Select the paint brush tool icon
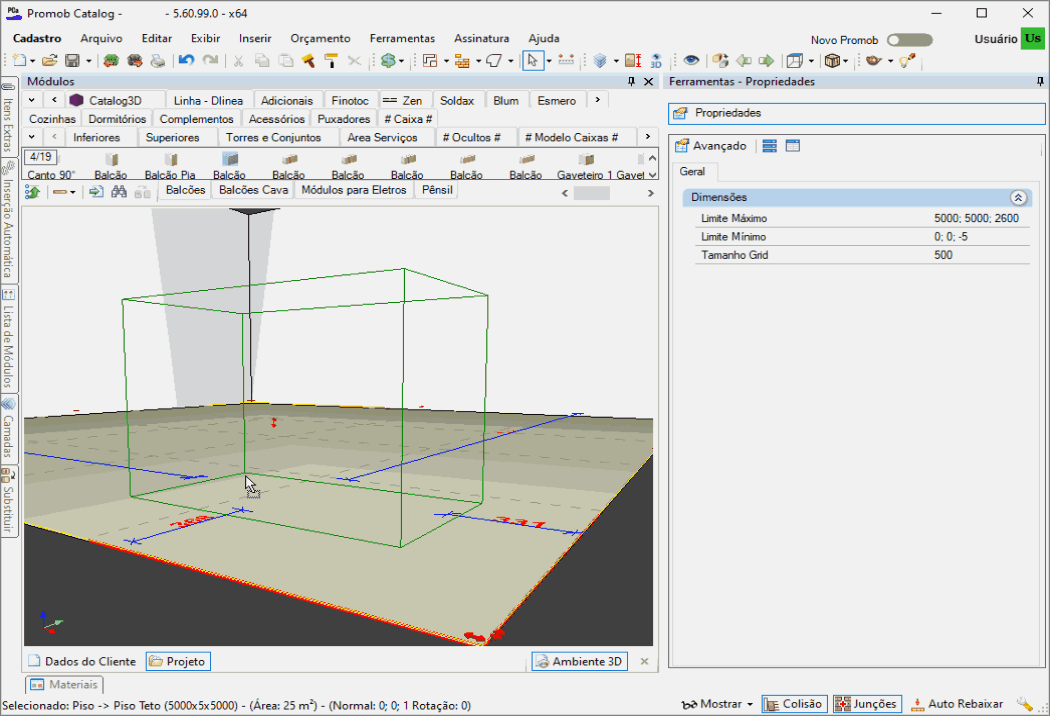 (x=308, y=61)
